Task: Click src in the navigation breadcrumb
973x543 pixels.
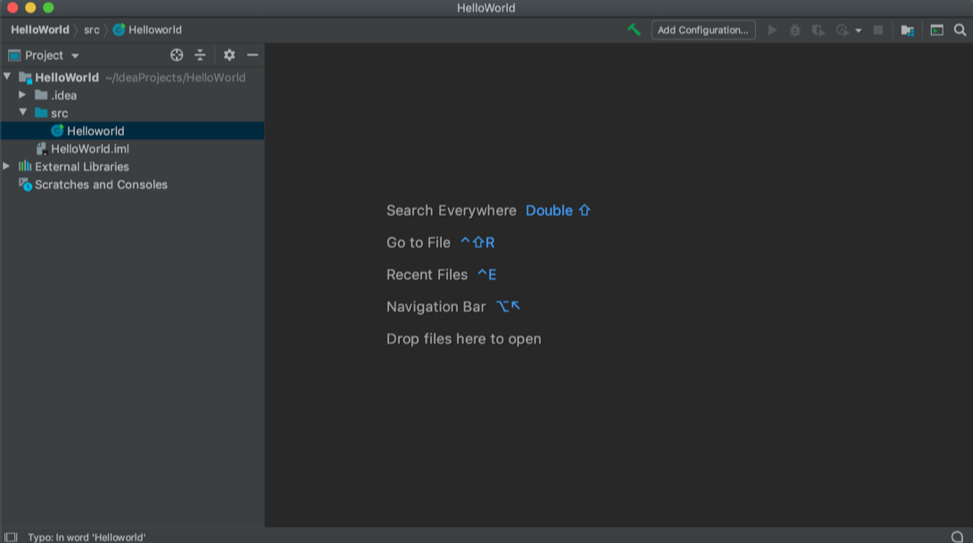Action: coord(91,30)
